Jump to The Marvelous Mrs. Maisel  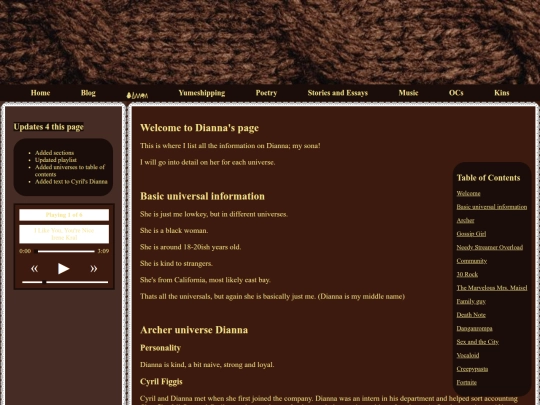tap(492, 288)
